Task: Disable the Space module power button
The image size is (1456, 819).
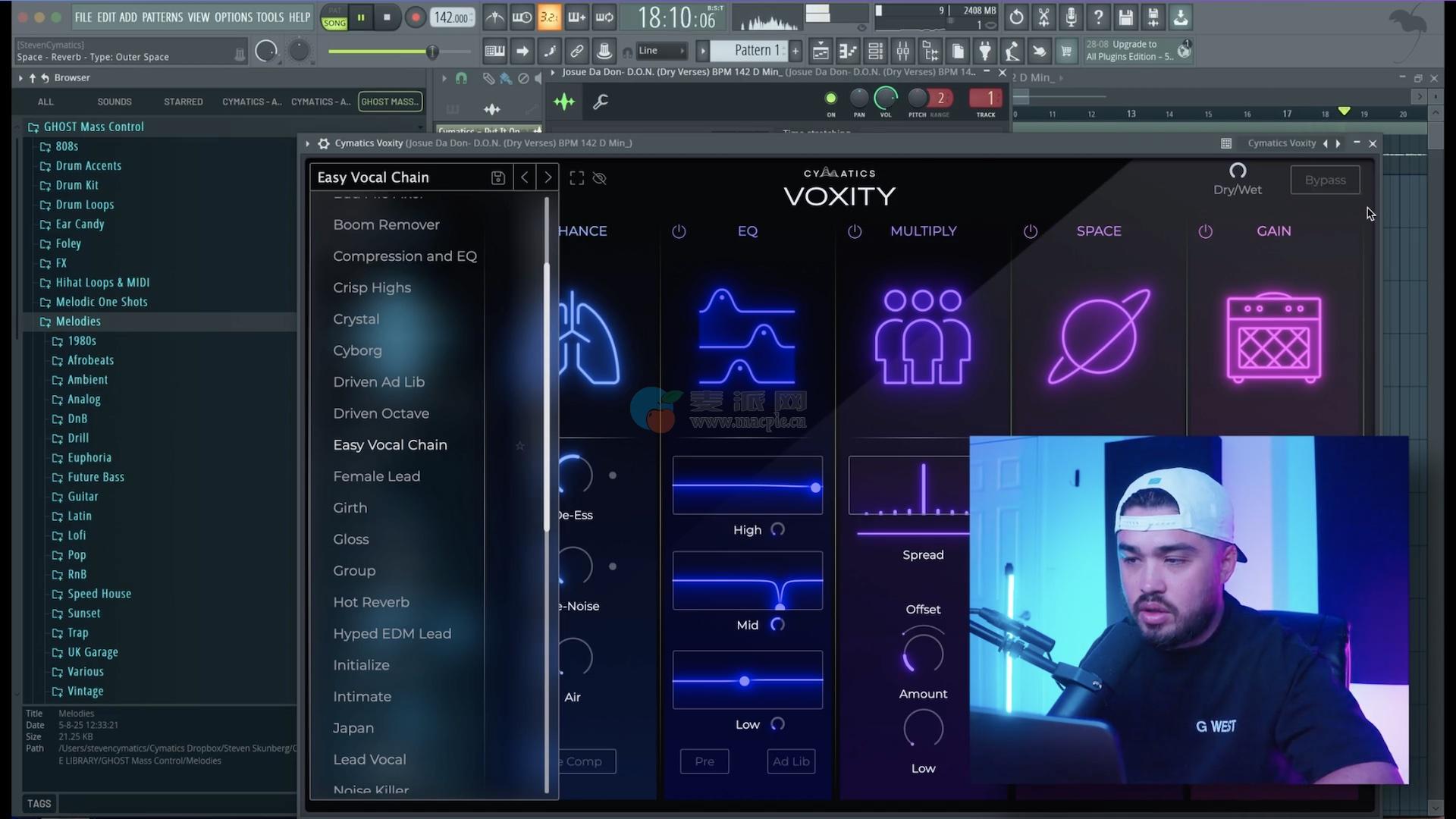Action: [1030, 231]
